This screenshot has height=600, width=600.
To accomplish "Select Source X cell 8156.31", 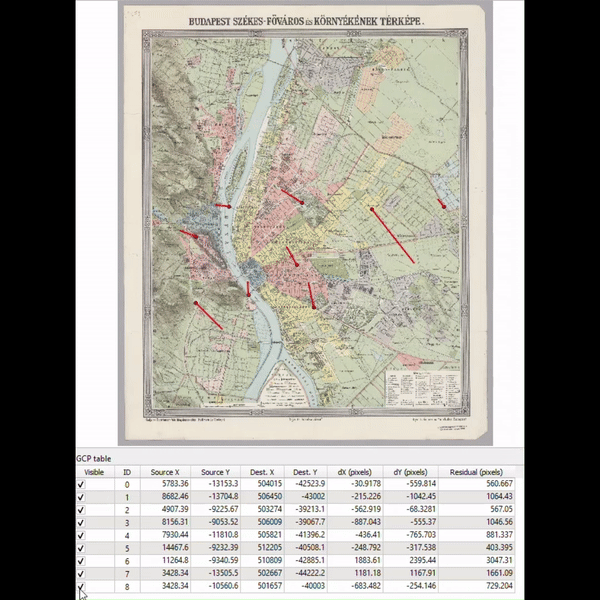I will [x=175, y=522].
